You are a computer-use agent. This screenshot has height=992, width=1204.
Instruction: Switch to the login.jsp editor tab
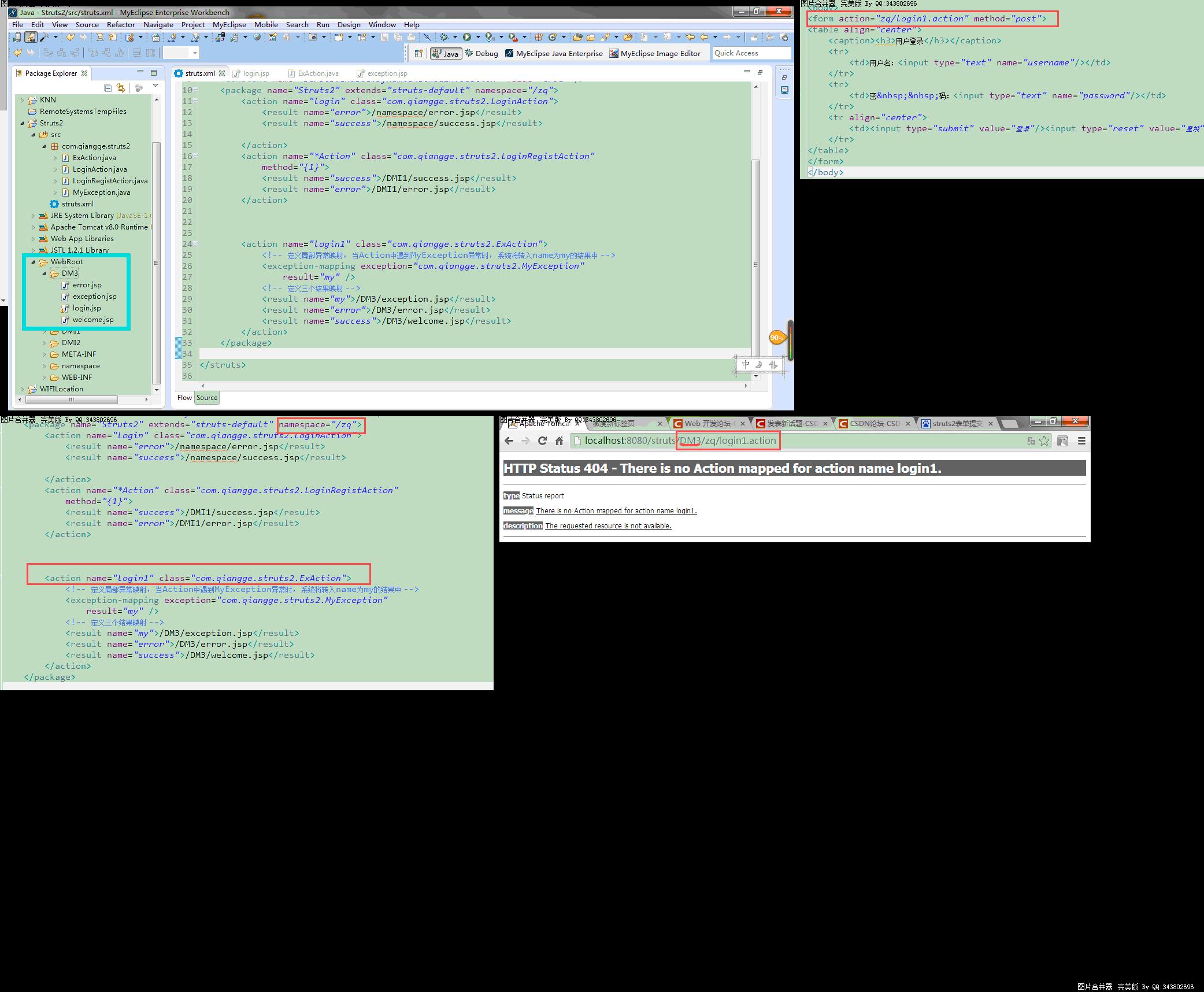click(x=251, y=73)
